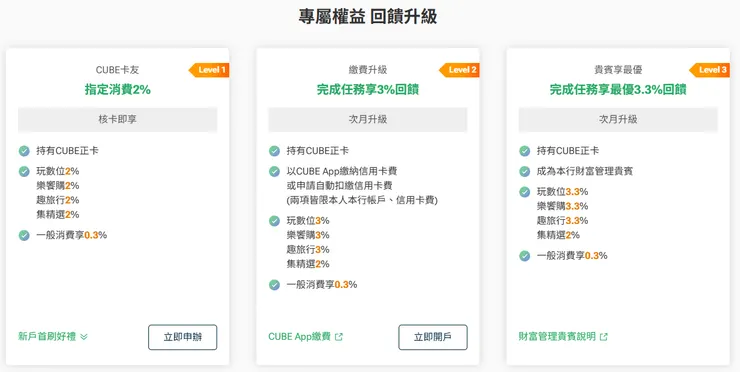Image resolution: width=740 pixels, height=372 pixels.
Task: Click the check icon beside 一般消費享0.3% in the Level 3 card
Action: [524, 256]
